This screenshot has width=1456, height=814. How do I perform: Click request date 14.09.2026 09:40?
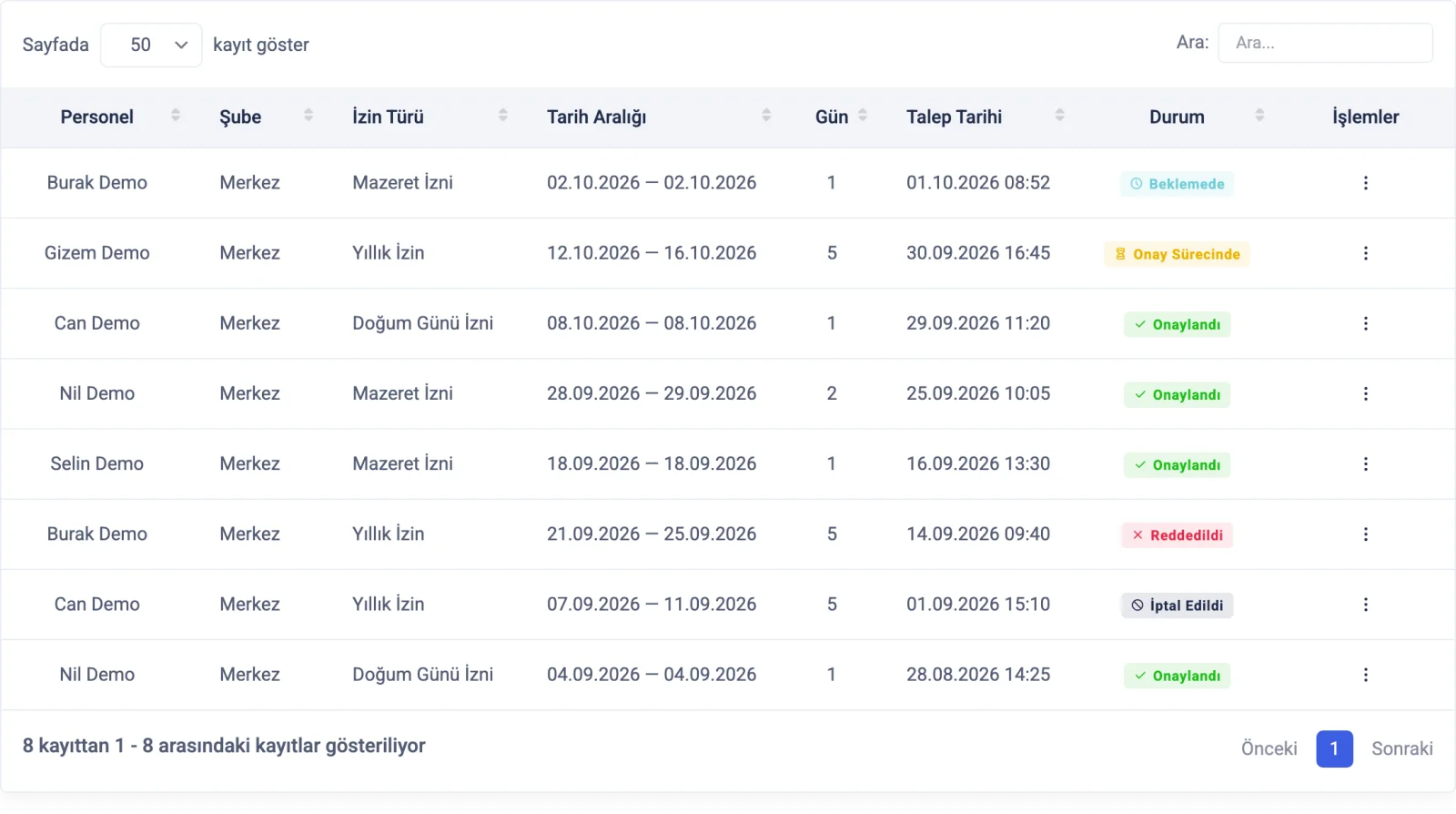coord(978,534)
